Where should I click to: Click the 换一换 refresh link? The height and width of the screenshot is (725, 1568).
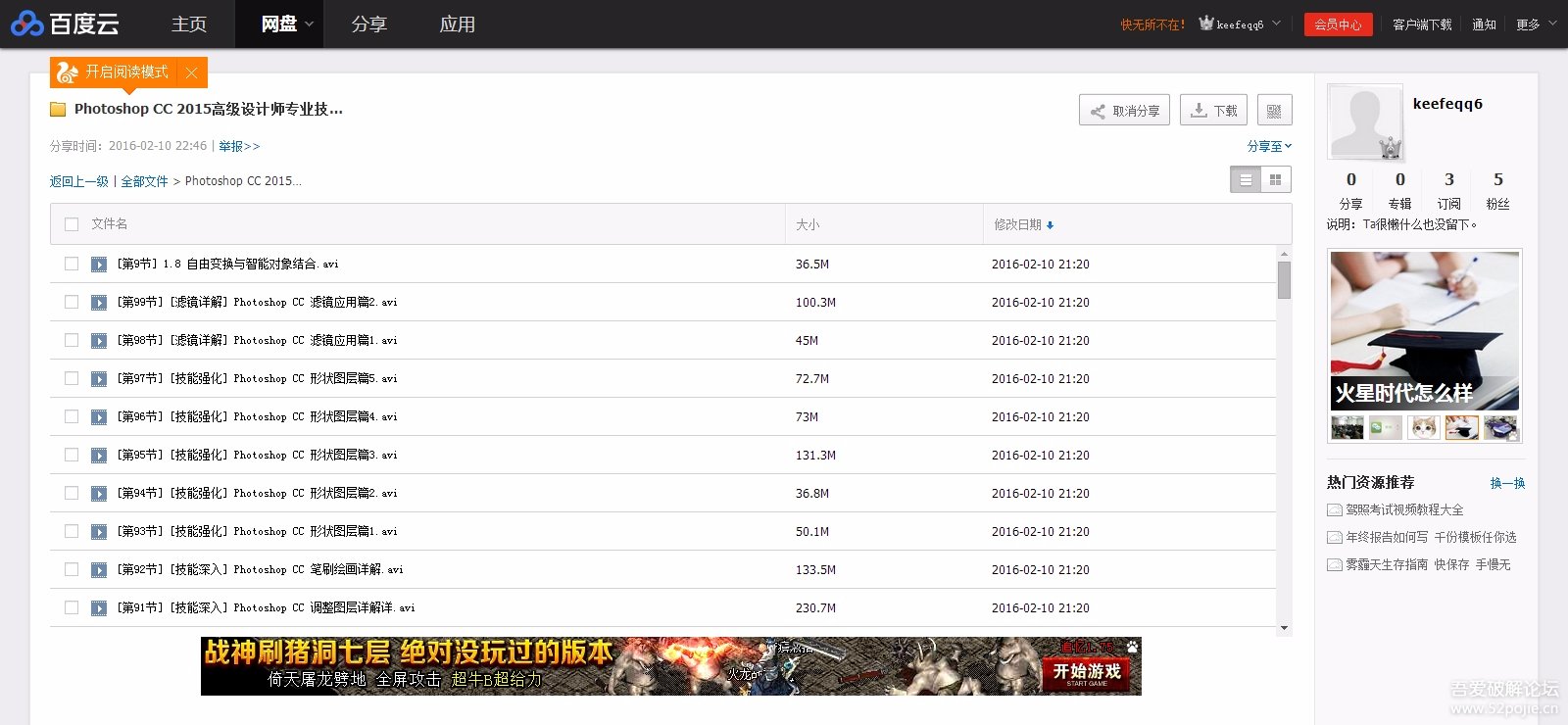(1507, 483)
